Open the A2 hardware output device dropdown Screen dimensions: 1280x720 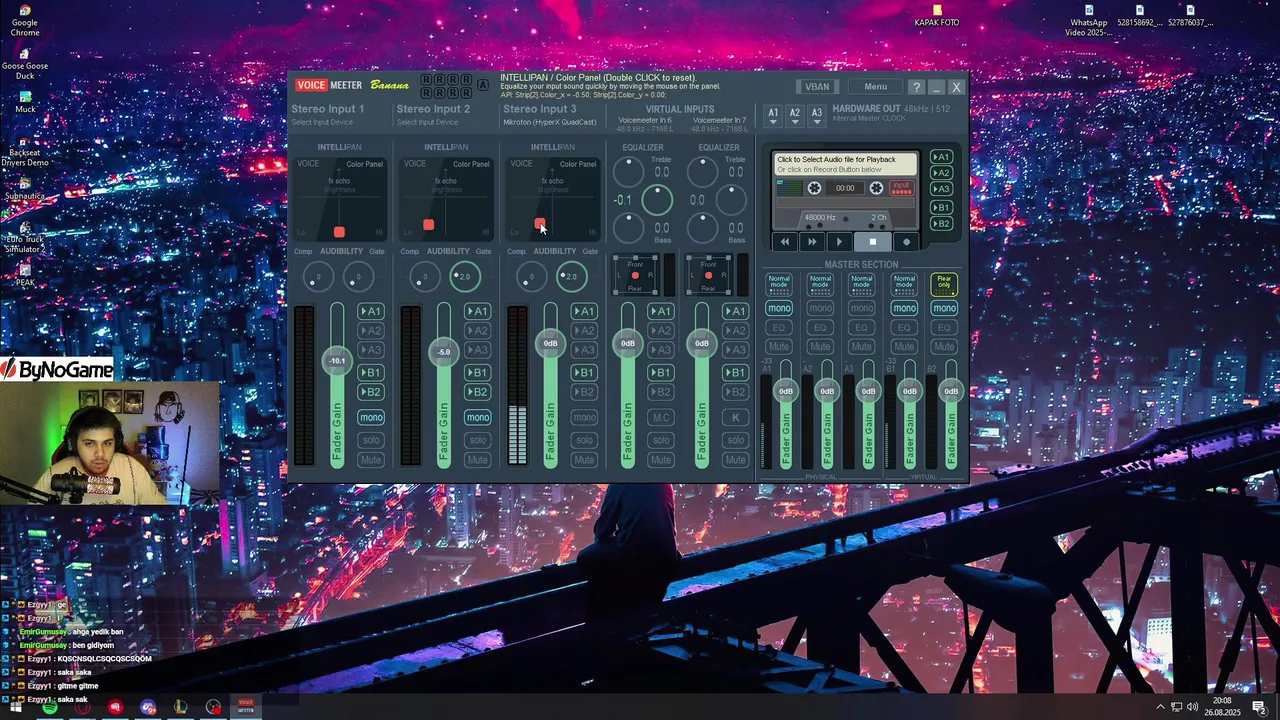coord(795,115)
